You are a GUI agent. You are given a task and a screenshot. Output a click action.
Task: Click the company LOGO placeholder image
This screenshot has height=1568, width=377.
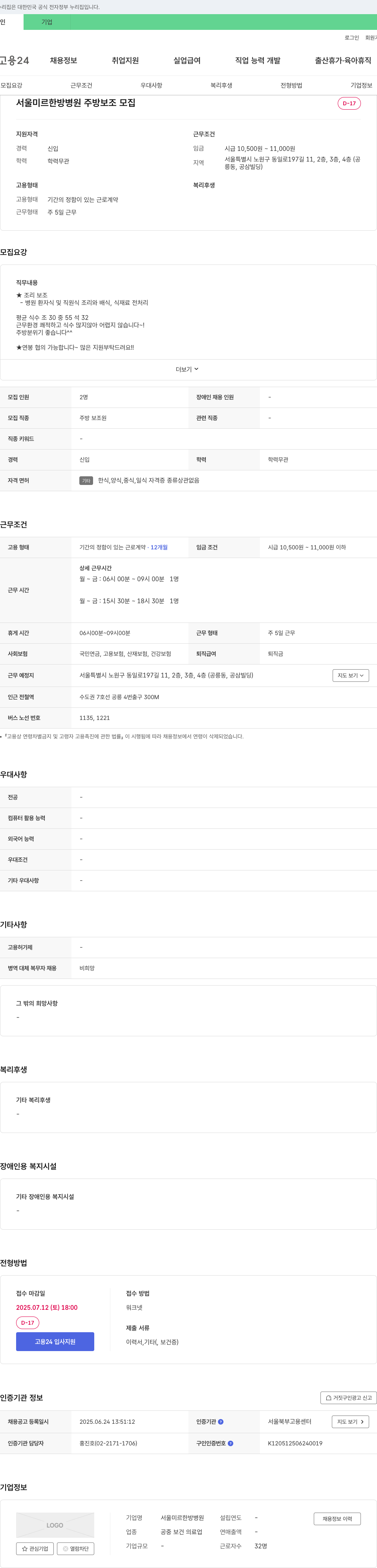(x=55, y=1525)
